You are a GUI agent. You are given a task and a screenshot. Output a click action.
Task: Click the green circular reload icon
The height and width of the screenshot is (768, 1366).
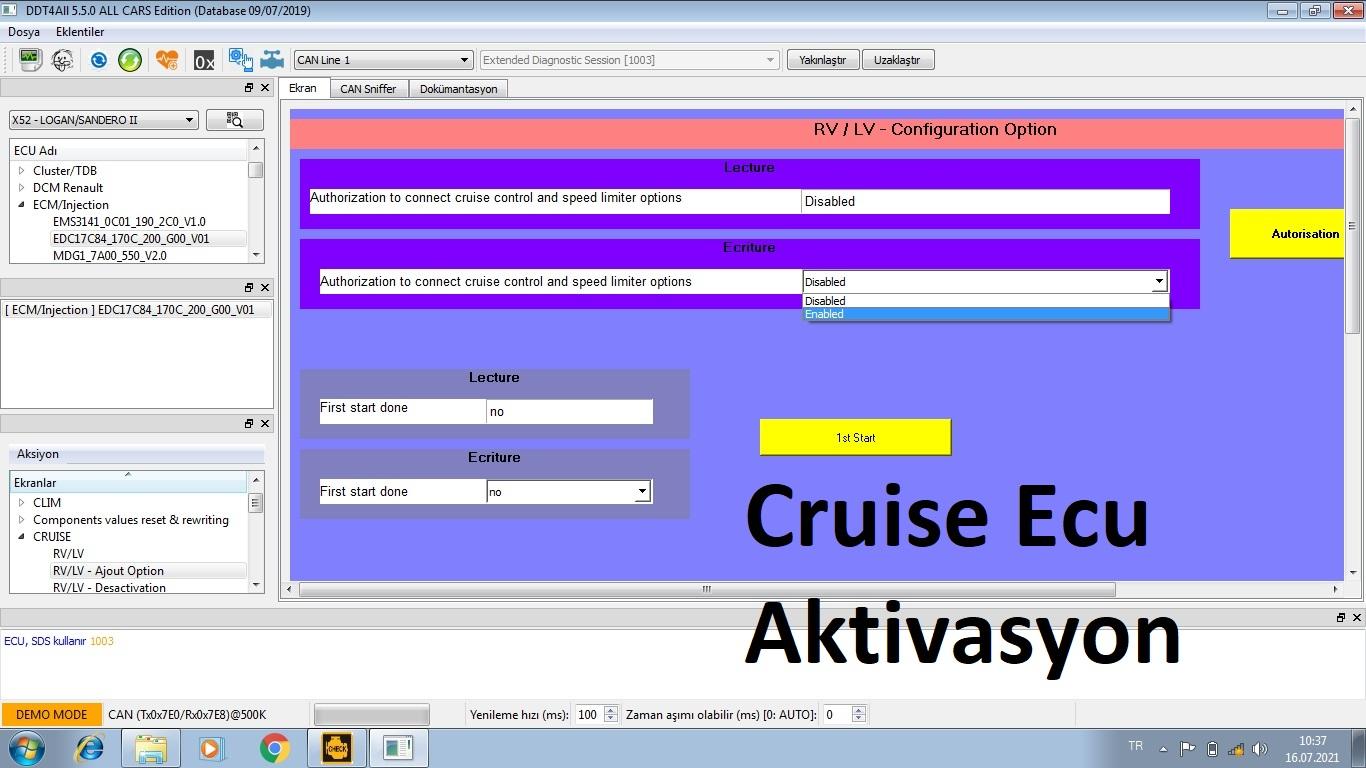point(130,60)
